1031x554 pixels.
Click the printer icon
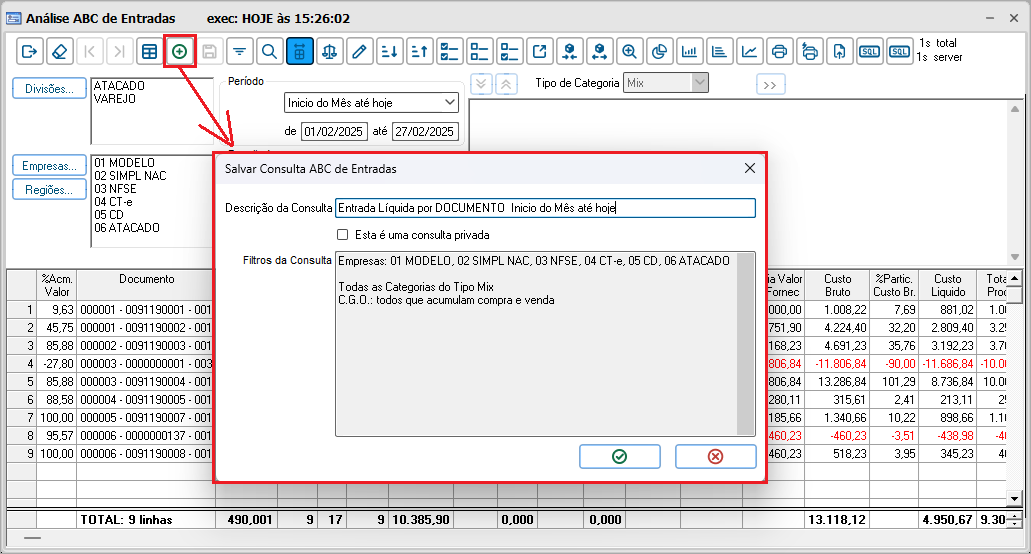[780, 51]
